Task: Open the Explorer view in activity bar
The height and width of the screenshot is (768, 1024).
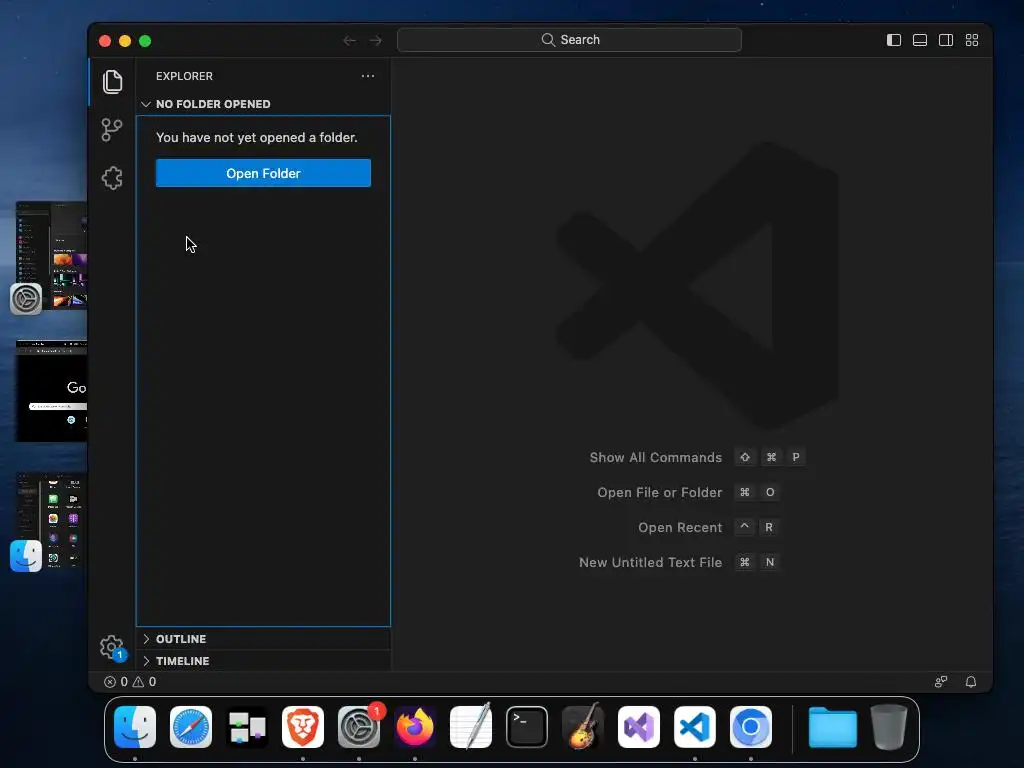Action: [x=112, y=82]
